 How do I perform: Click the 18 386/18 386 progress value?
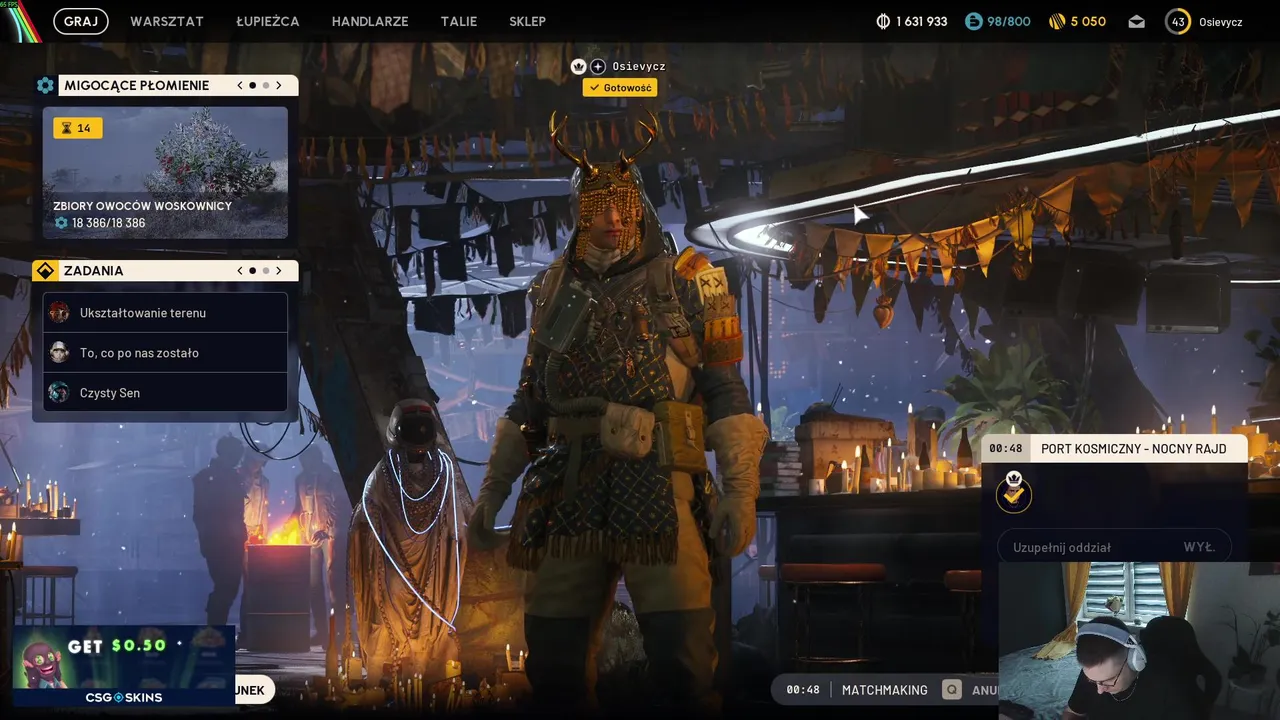[108, 223]
